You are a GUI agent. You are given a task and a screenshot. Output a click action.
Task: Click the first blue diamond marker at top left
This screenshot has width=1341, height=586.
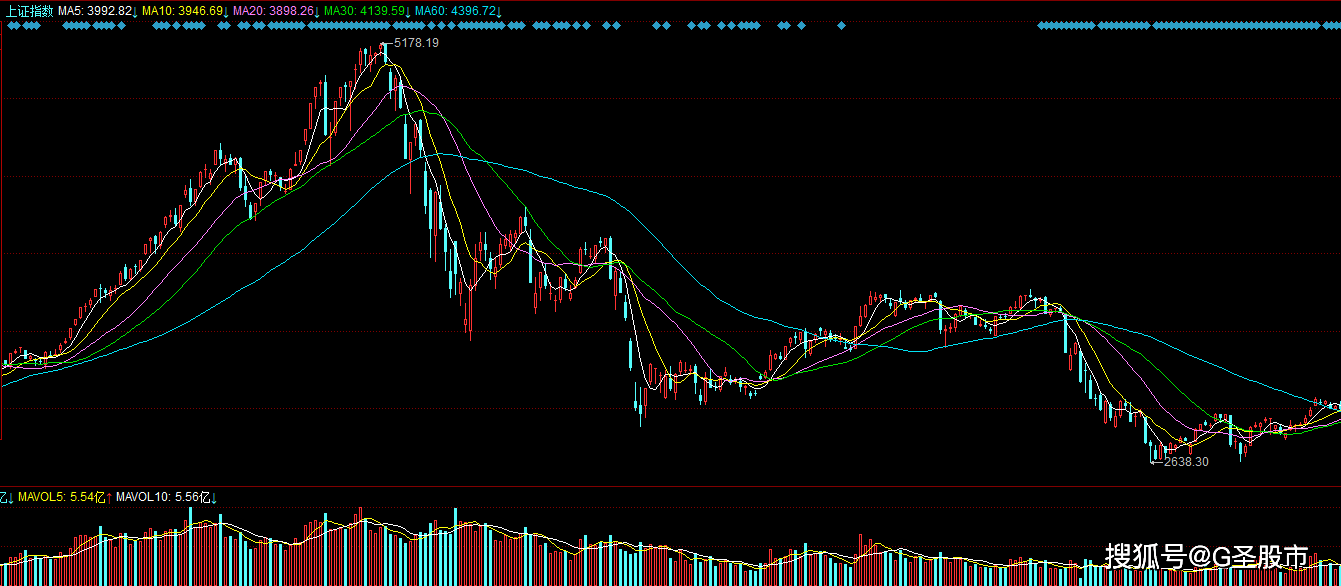click(10, 25)
